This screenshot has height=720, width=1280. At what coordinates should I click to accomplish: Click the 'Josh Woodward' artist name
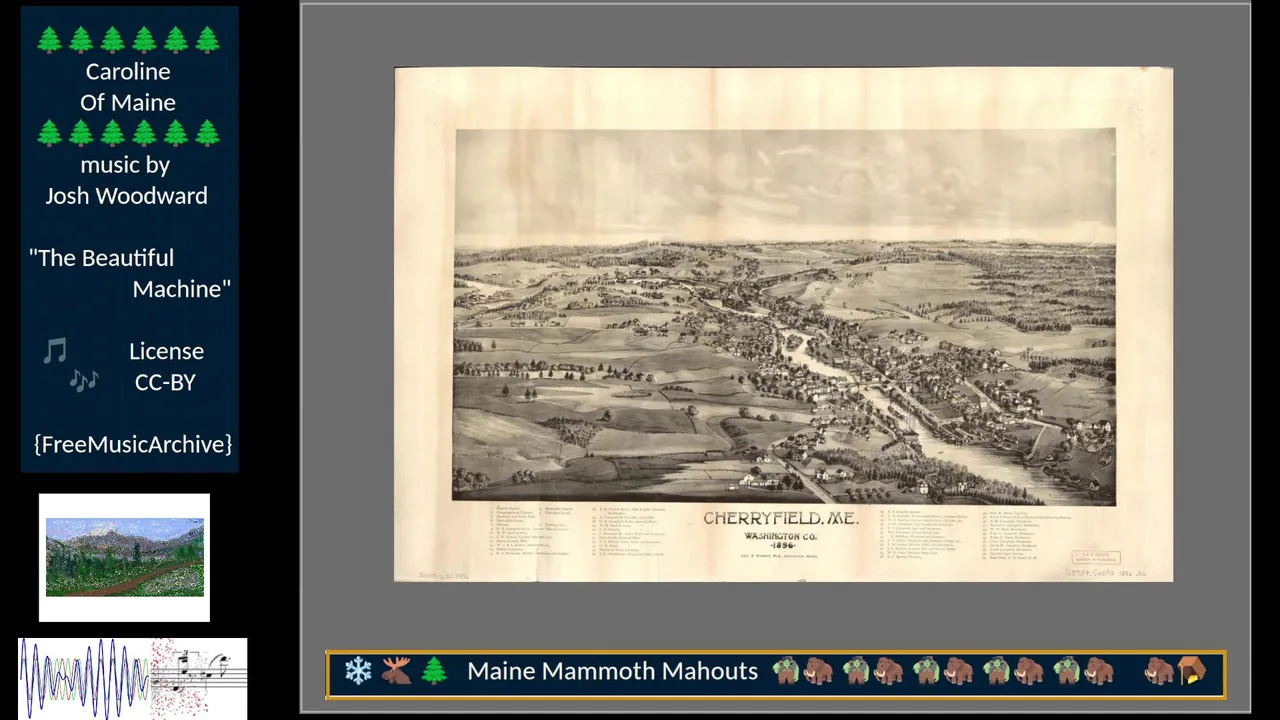(126, 196)
